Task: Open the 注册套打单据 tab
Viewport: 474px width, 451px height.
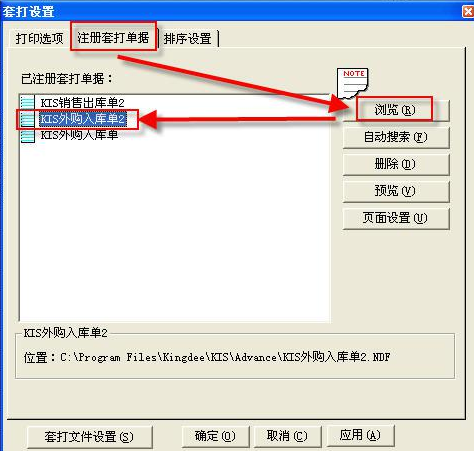Action: 113,37
